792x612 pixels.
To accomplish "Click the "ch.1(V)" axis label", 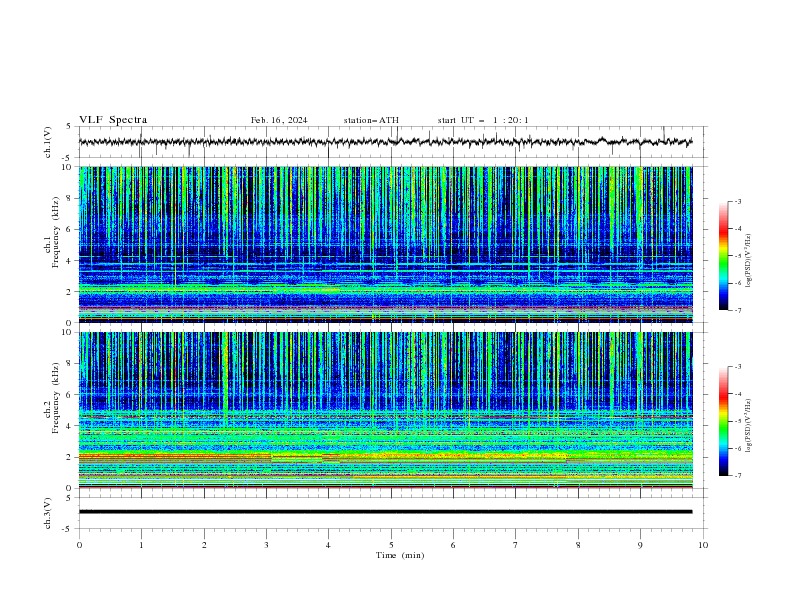I will coord(48,142).
